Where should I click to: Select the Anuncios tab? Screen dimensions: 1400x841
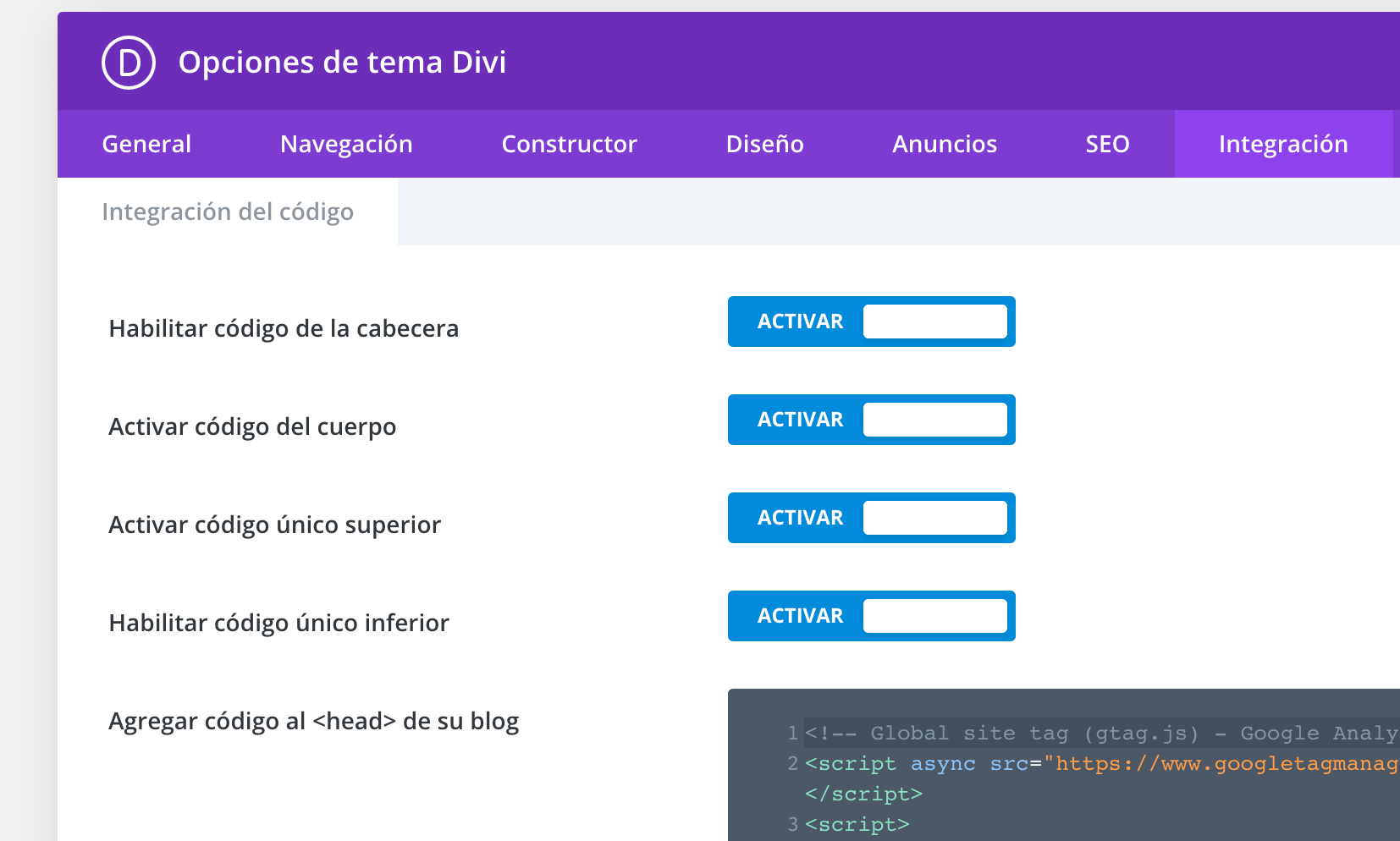point(945,144)
